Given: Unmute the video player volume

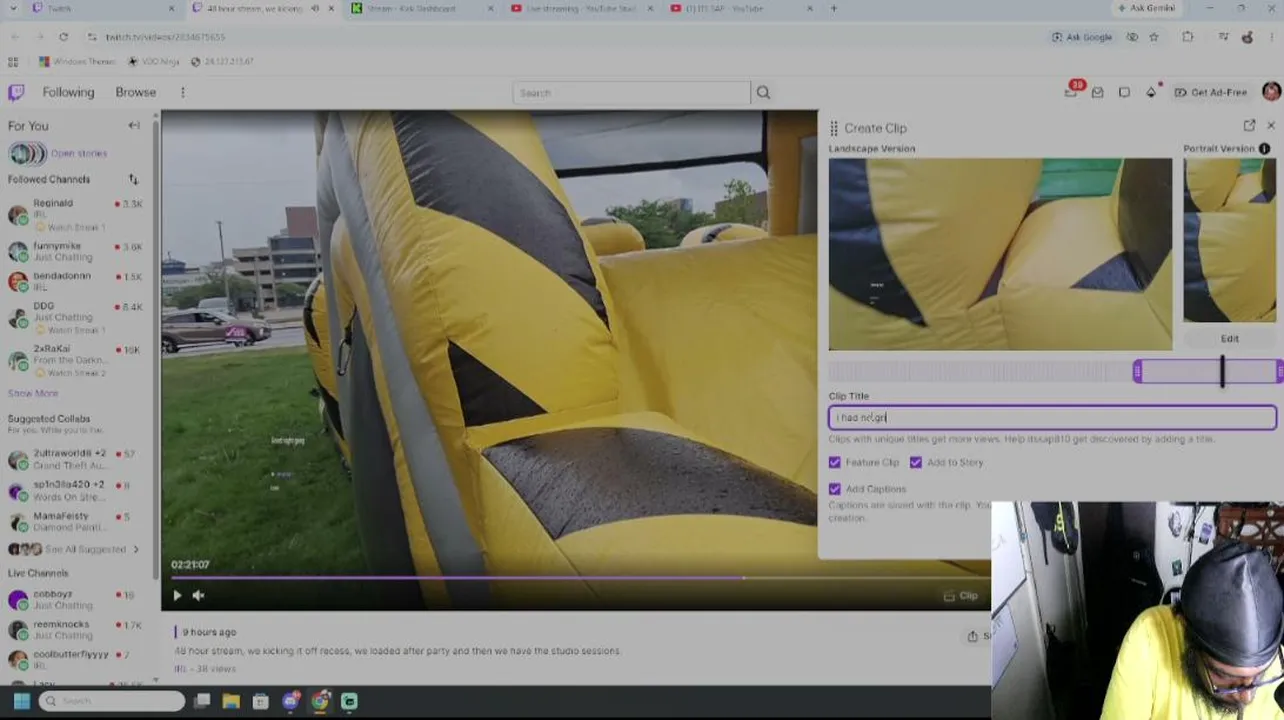Looking at the screenshot, I should (x=198, y=596).
